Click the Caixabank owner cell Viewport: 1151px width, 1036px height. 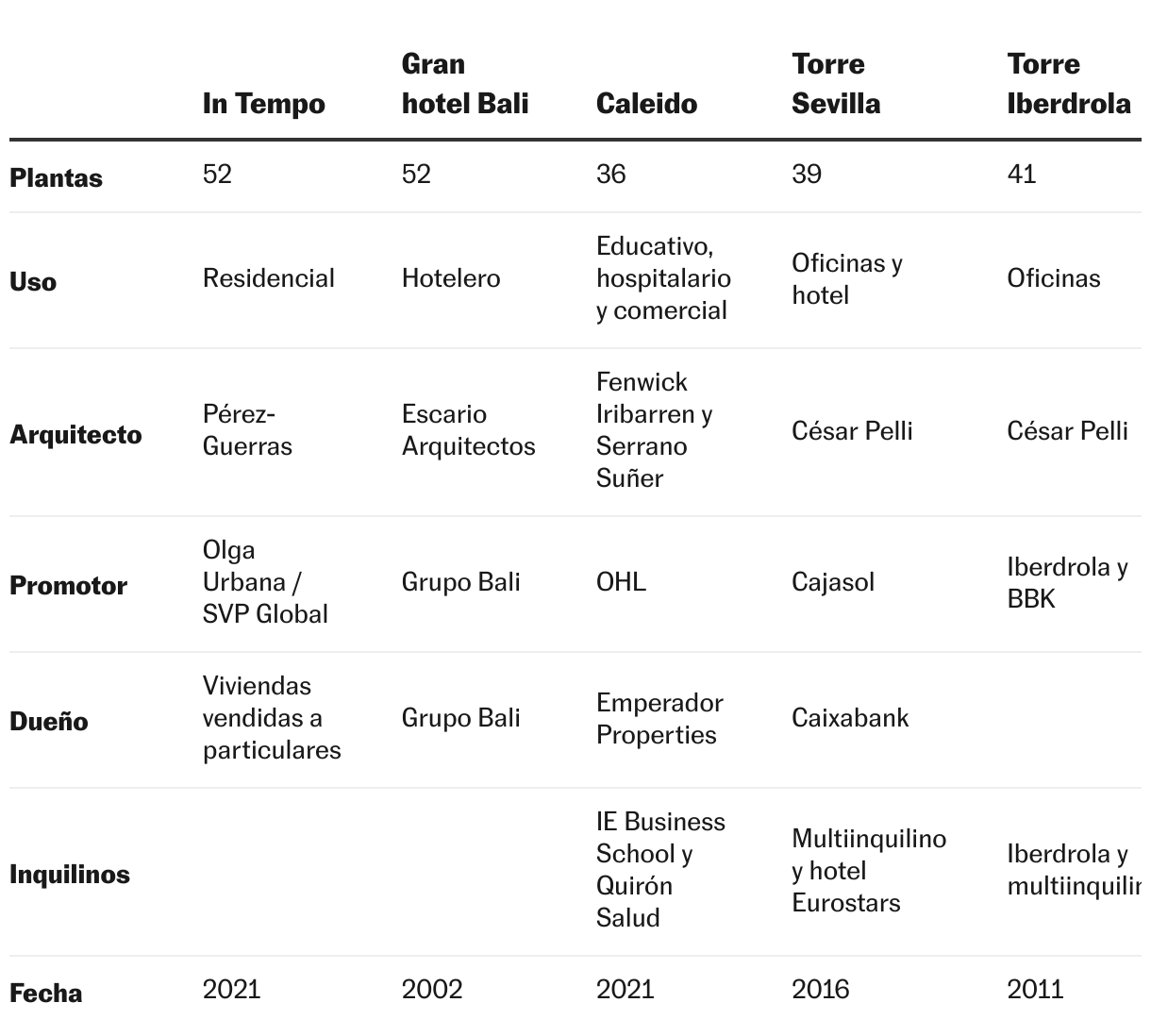(850, 718)
